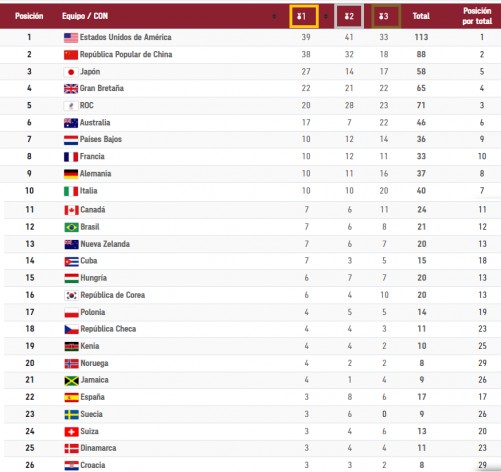Sort by bronze medals column header
The width and height of the screenshot is (501, 472).
[386, 16]
